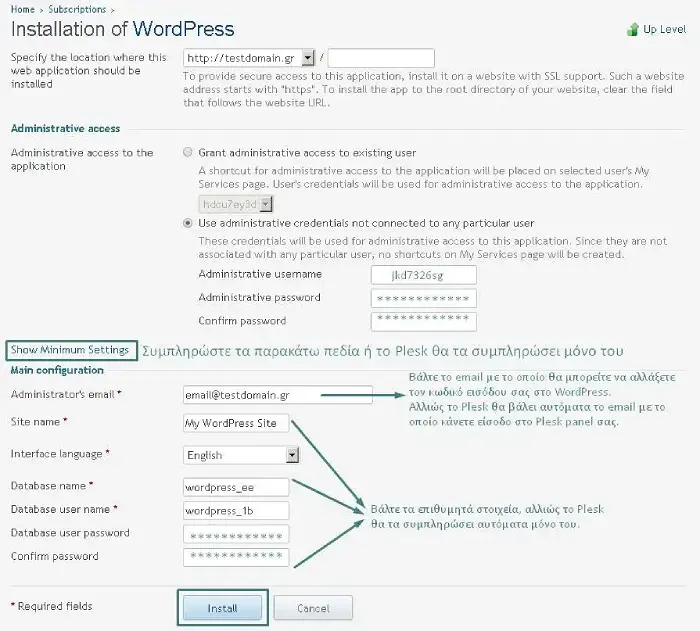Click the Interface language label

point(57,454)
